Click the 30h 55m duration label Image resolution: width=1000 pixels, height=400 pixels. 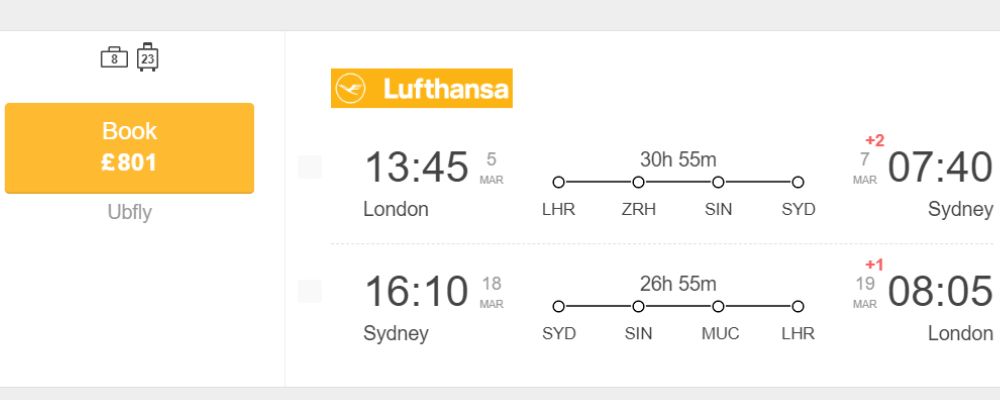[x=678, y=159]
